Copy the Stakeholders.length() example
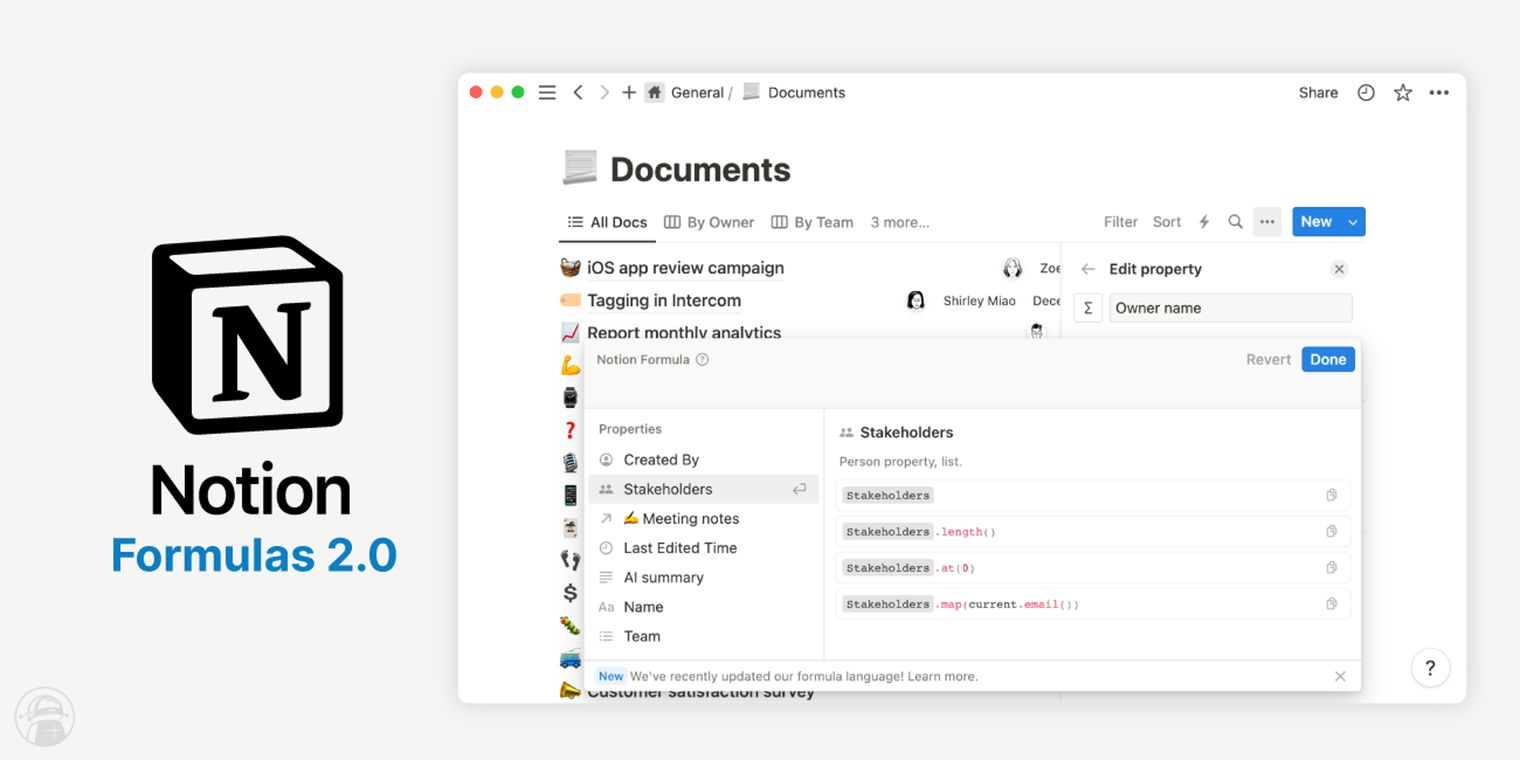1520x760 pixels. pyautogui.click(x=1331, y=531)
